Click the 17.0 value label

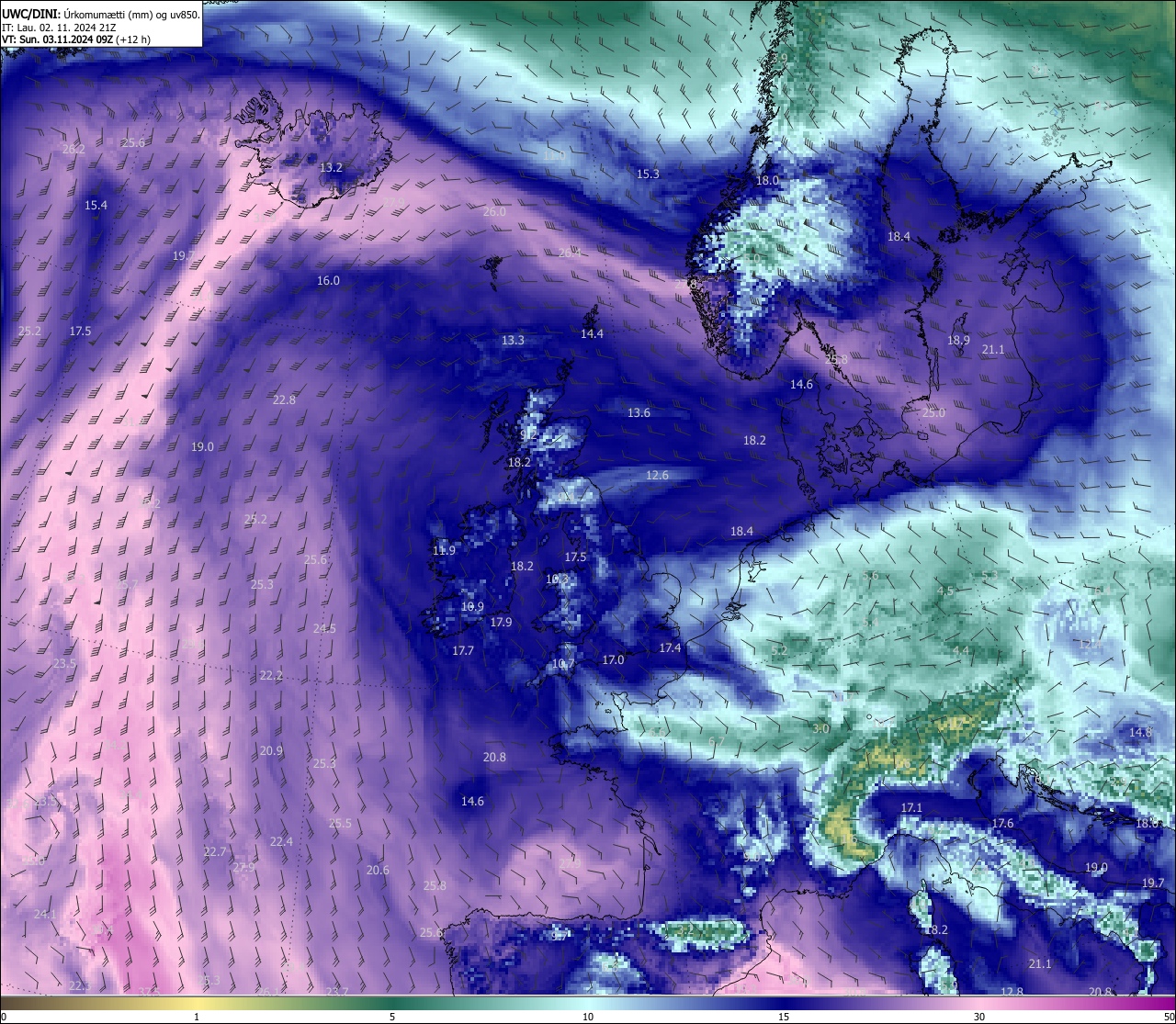click(613, 660)
